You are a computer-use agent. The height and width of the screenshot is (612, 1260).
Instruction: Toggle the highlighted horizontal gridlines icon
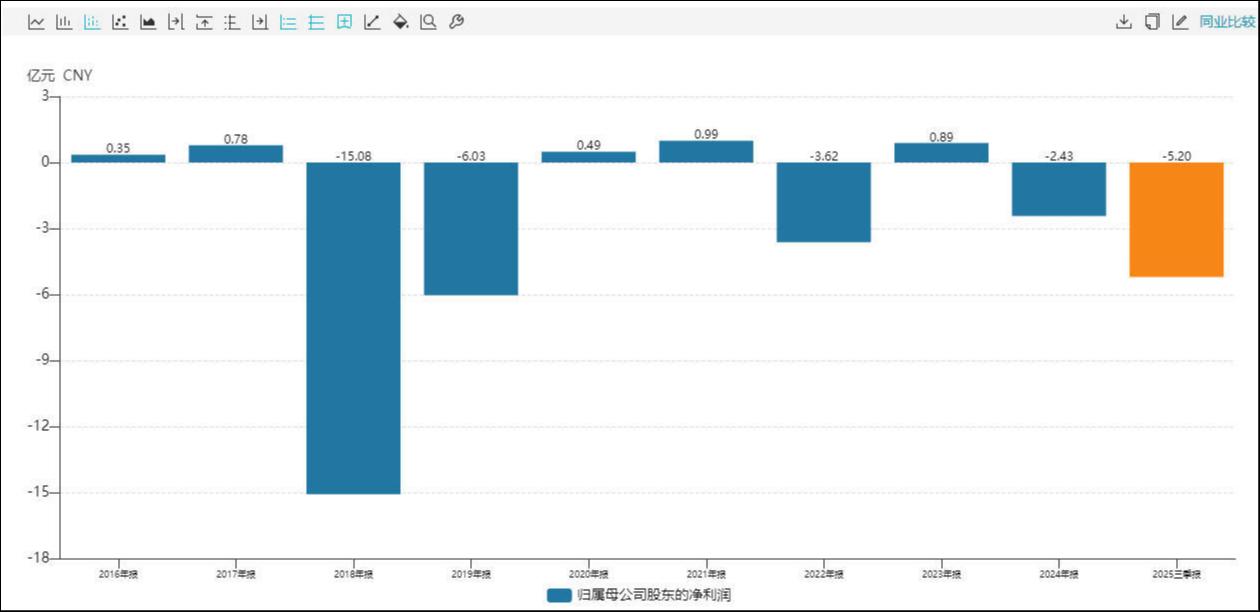[316, 22]
